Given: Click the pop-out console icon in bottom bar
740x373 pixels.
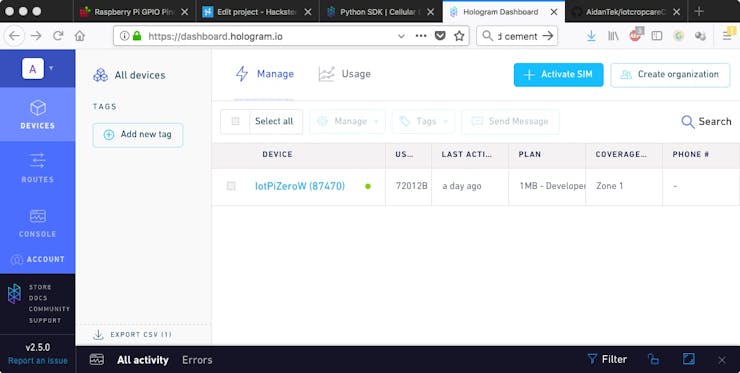Looking at the screenshot, I should click(x=653, y=359).
